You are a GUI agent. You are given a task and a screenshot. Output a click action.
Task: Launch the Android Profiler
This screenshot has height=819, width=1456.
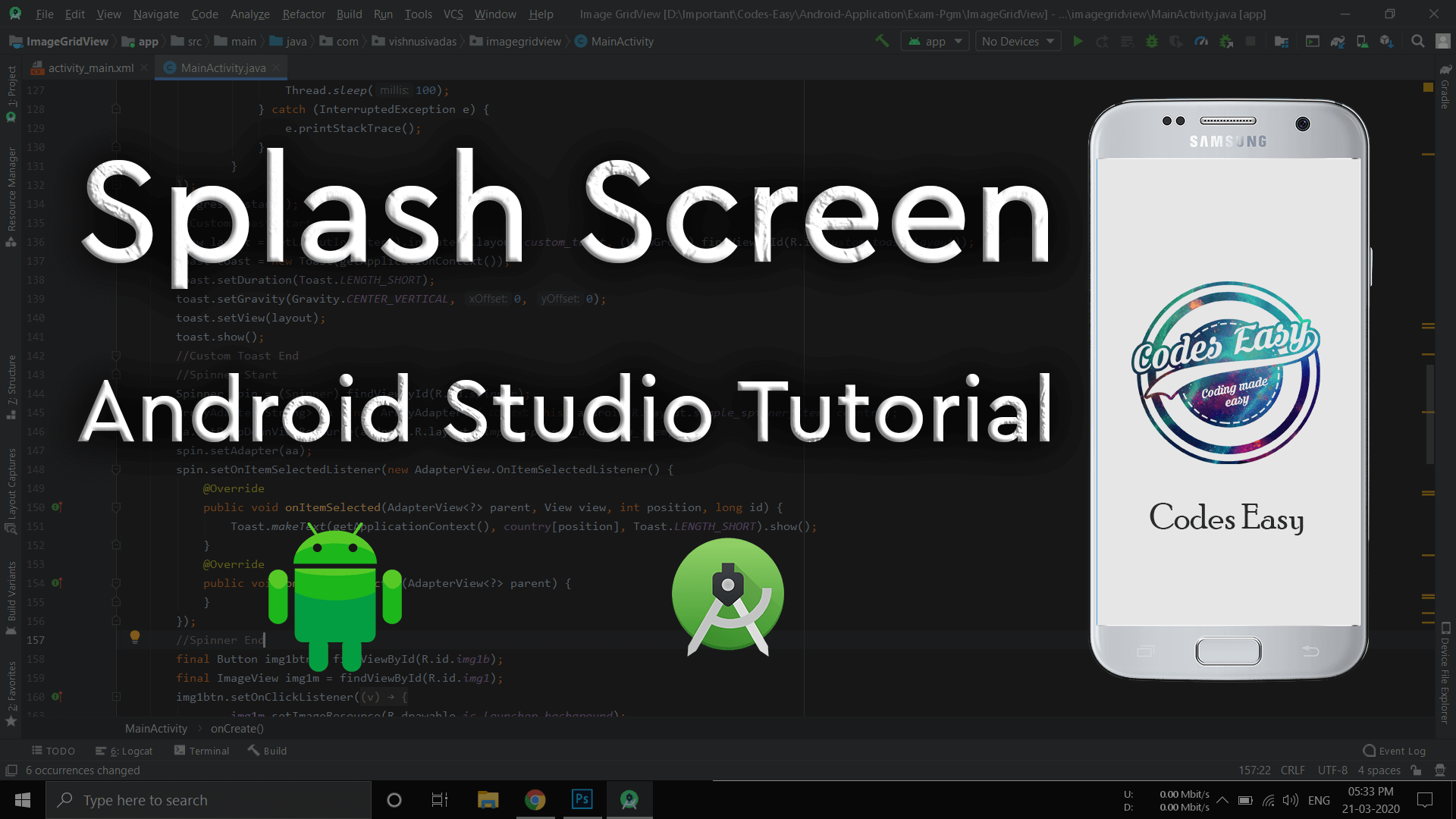(1201, 41)
